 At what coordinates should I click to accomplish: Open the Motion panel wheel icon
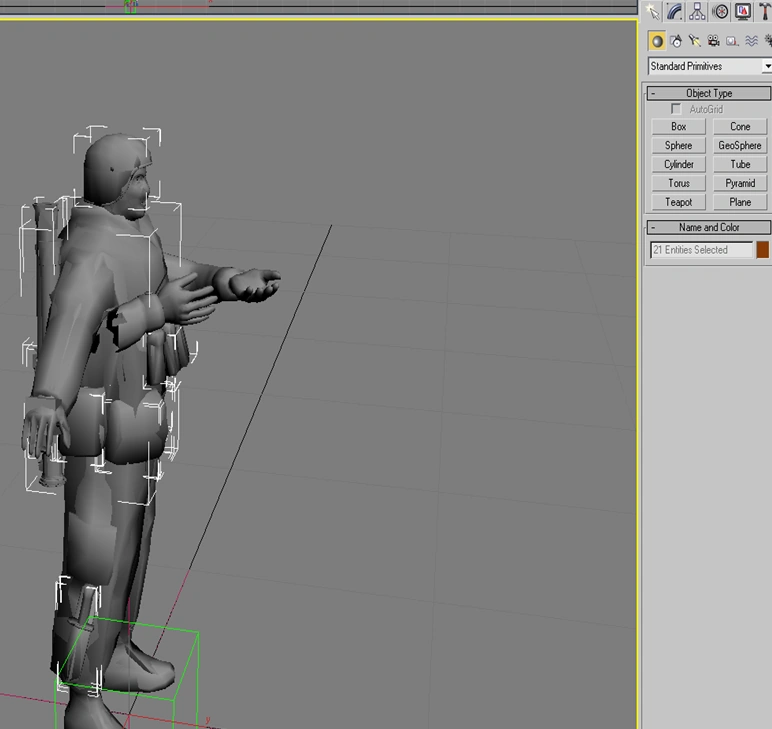point(720,12)
